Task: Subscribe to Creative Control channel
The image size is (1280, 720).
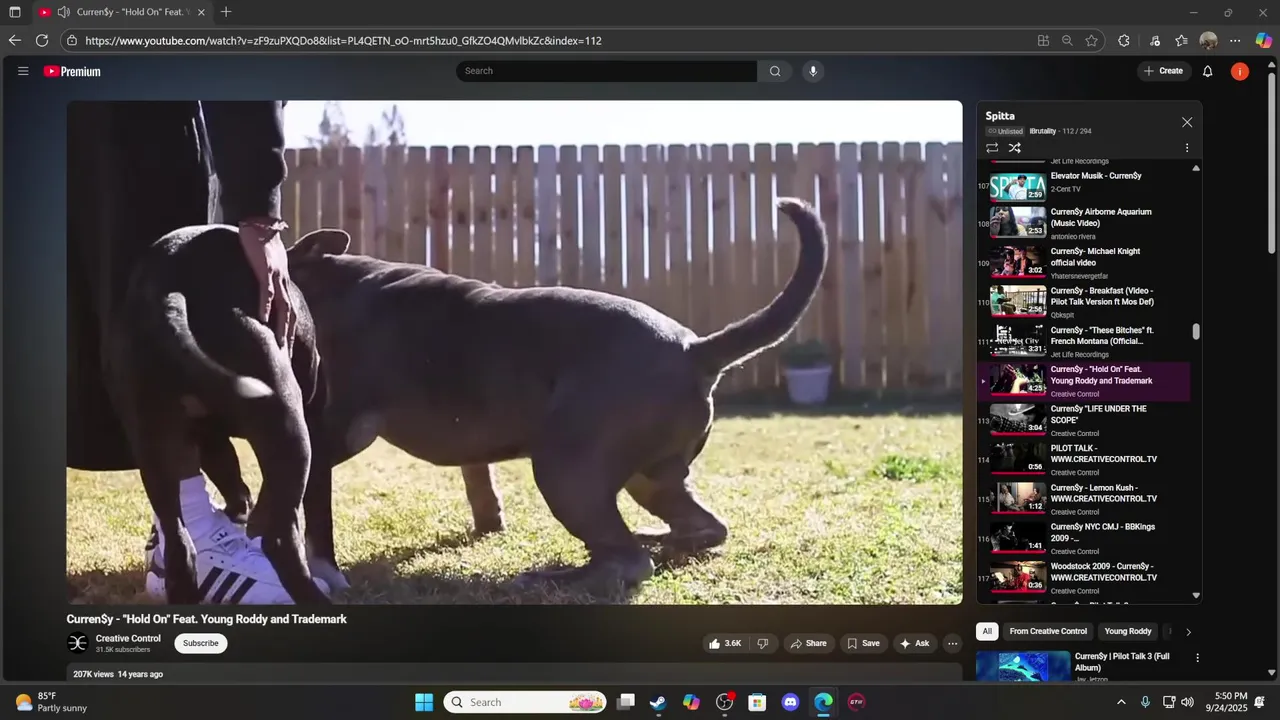Action: (201, 643)
